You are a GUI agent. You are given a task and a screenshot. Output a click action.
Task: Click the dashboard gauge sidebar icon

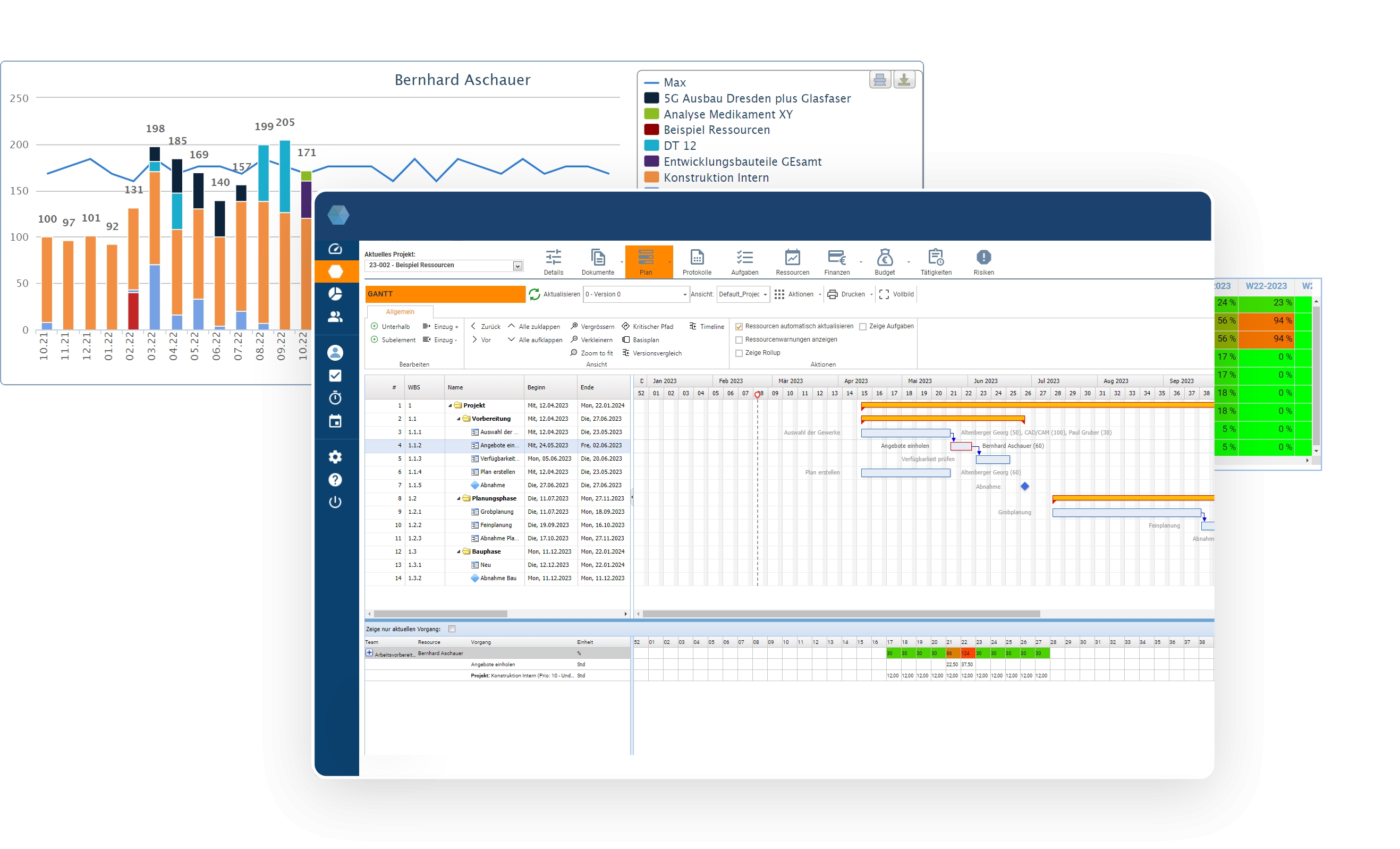coord(335,249)
